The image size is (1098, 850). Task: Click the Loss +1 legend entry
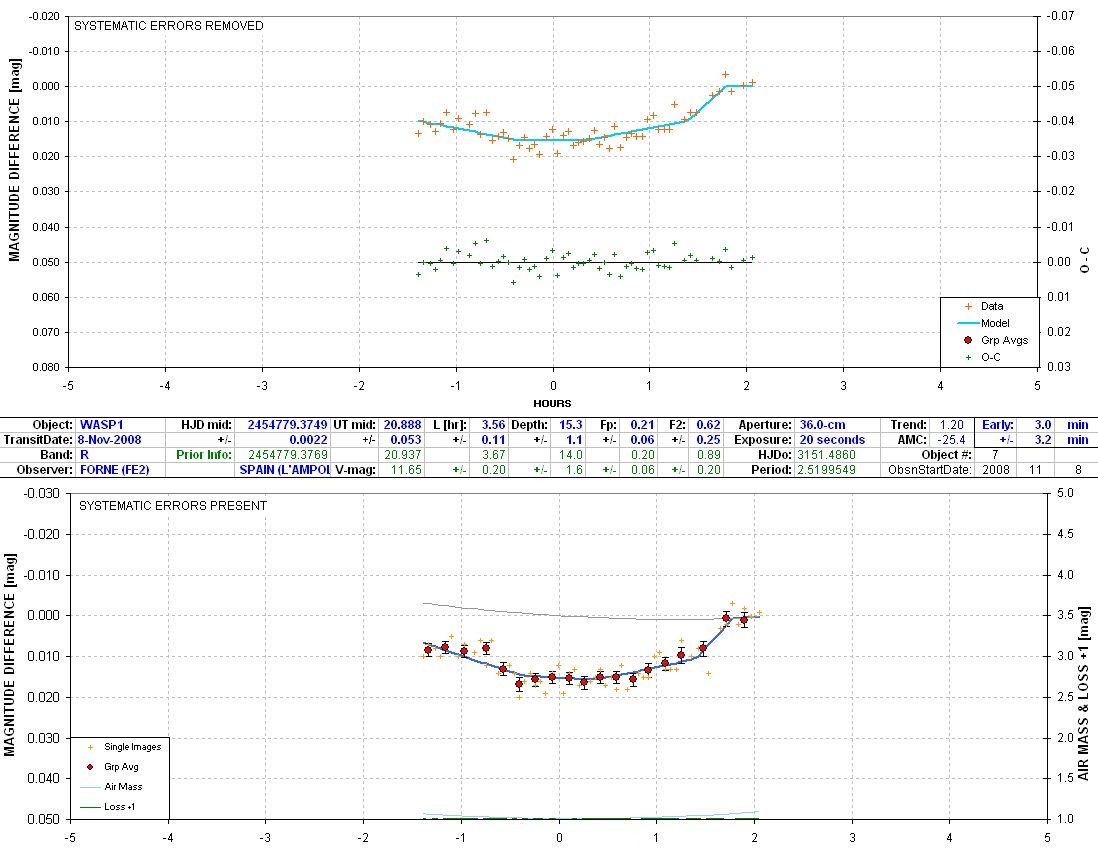(109, 807)
